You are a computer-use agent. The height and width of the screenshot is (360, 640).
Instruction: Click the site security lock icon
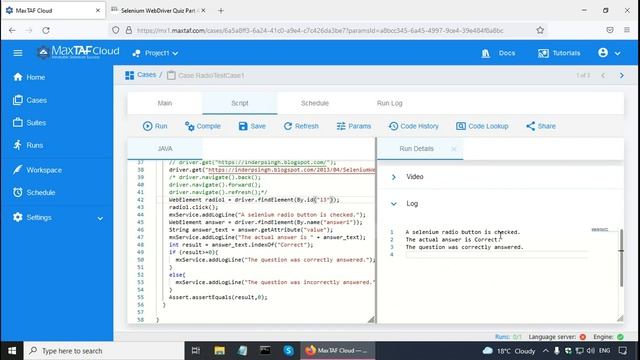point(129,30)
